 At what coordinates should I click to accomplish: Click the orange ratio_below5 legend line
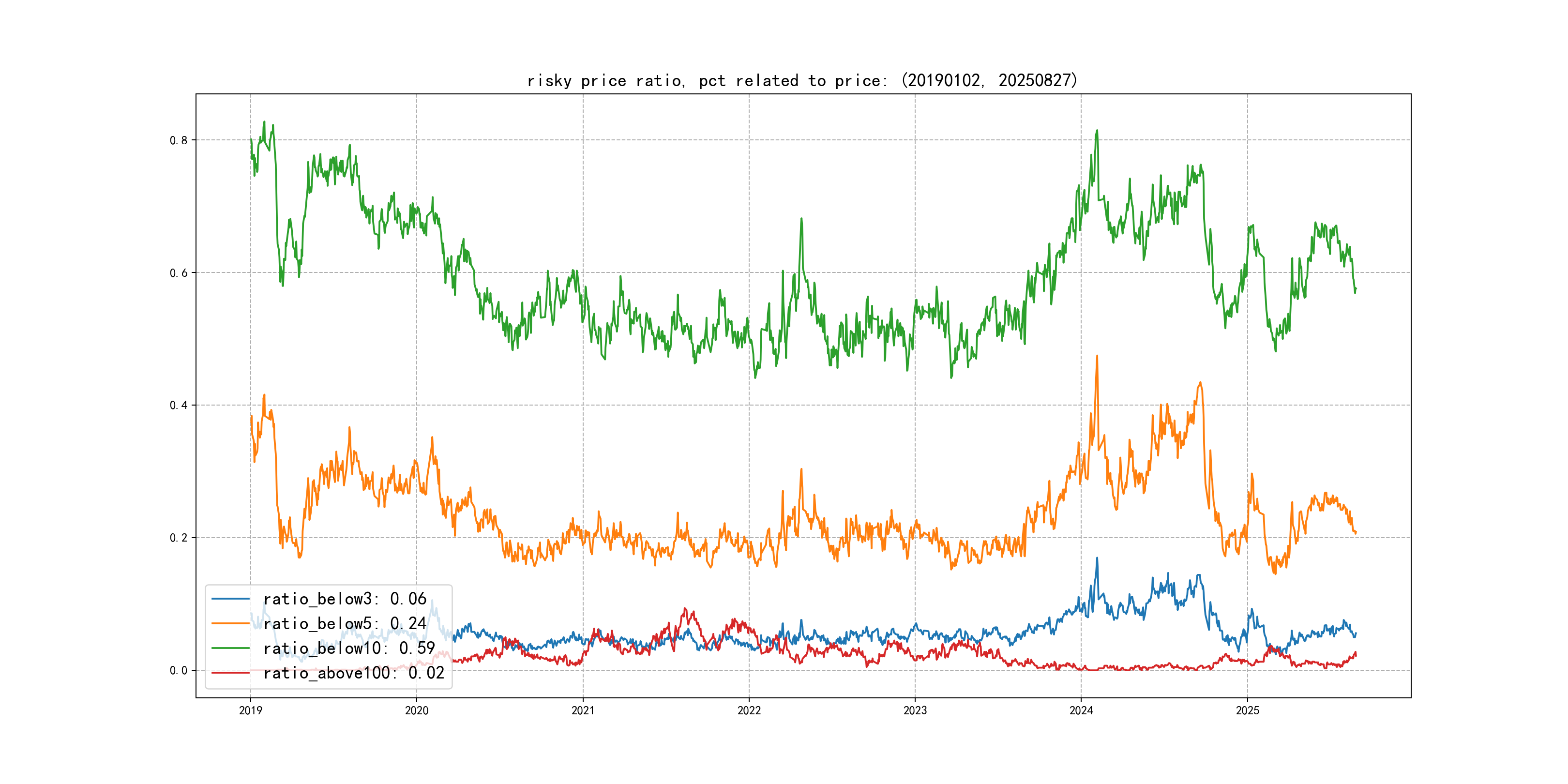(230, 624)
